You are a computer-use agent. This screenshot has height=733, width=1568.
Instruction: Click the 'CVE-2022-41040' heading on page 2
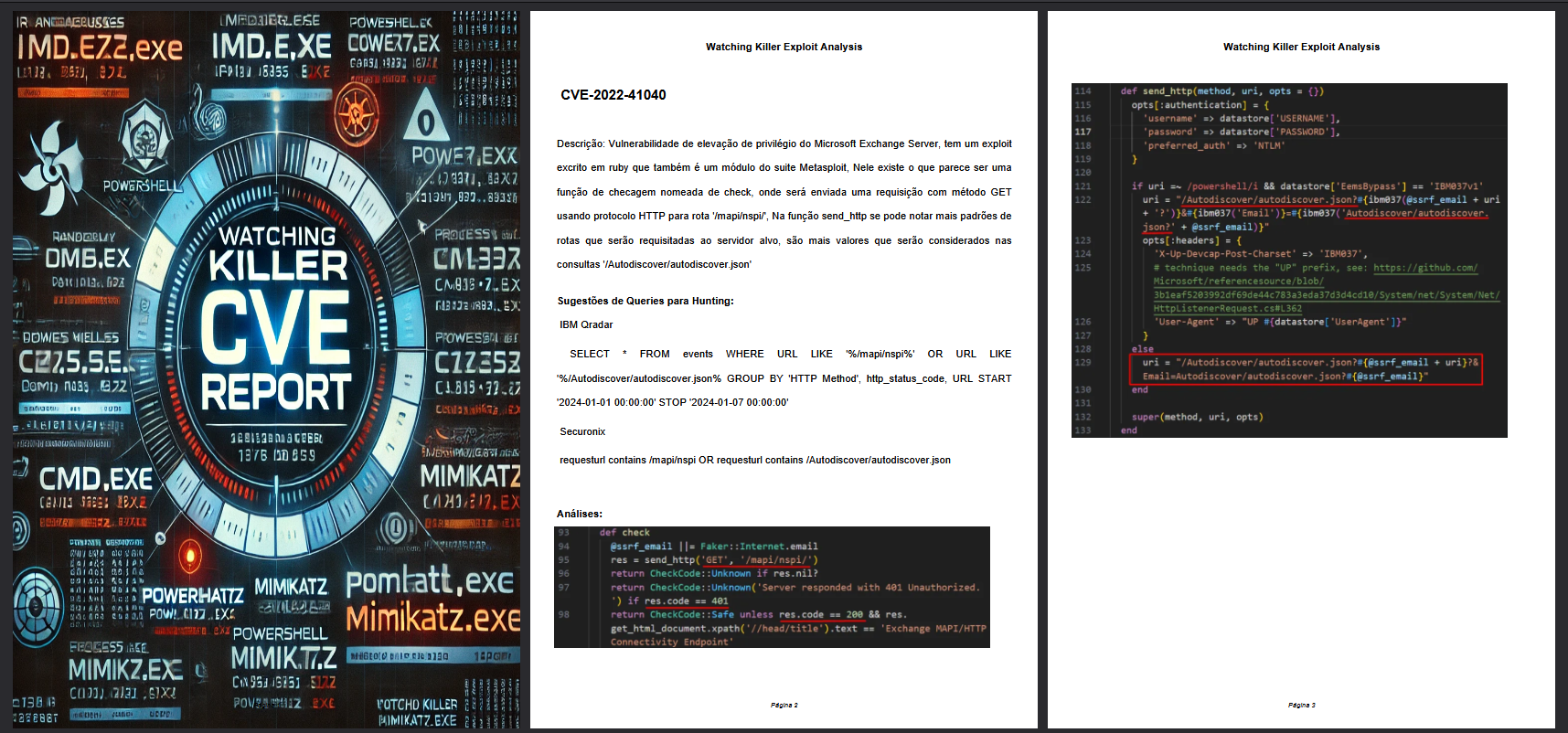pyautogui.click(x=613, y=95)
